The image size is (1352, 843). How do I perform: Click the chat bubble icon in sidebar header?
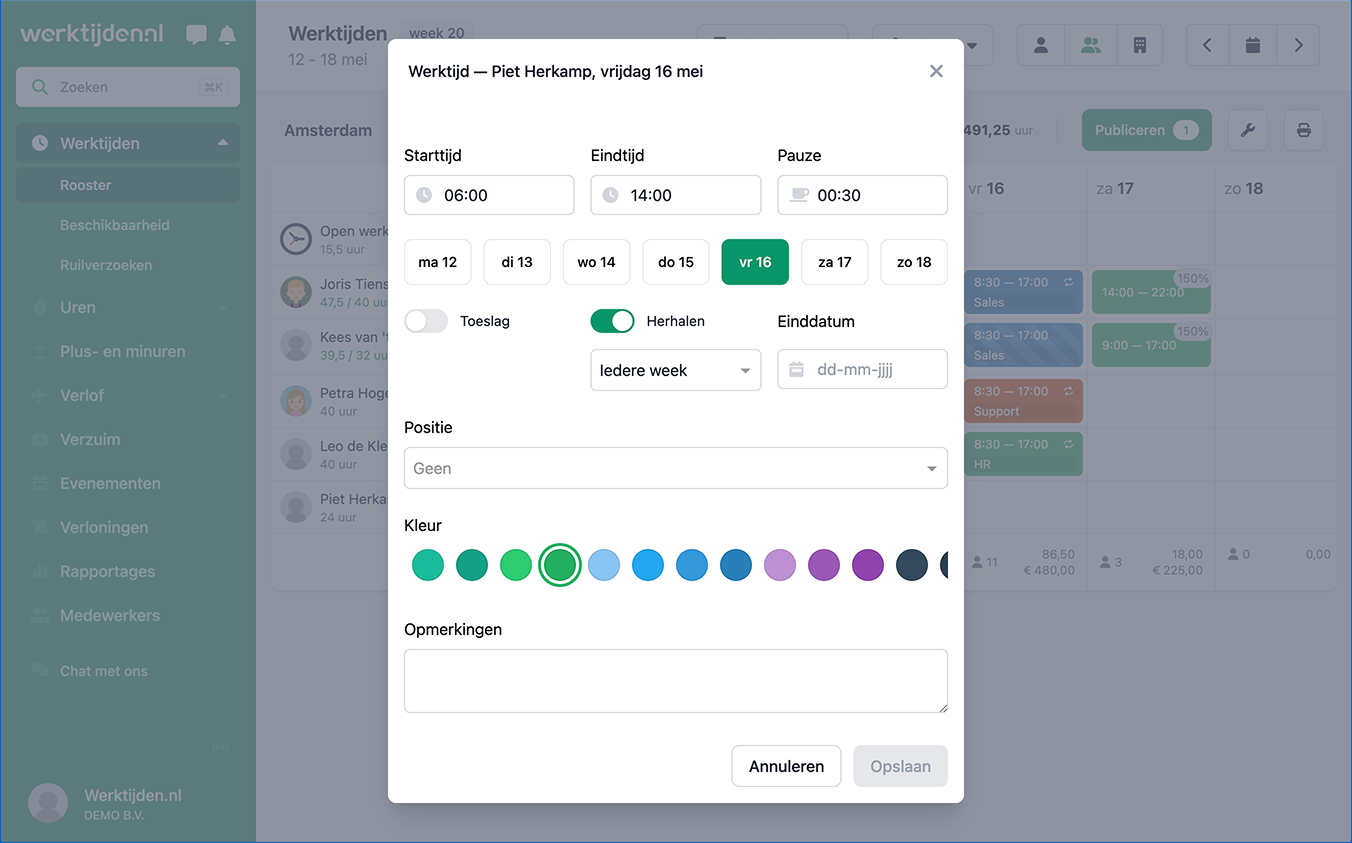[x=196, y=35]
